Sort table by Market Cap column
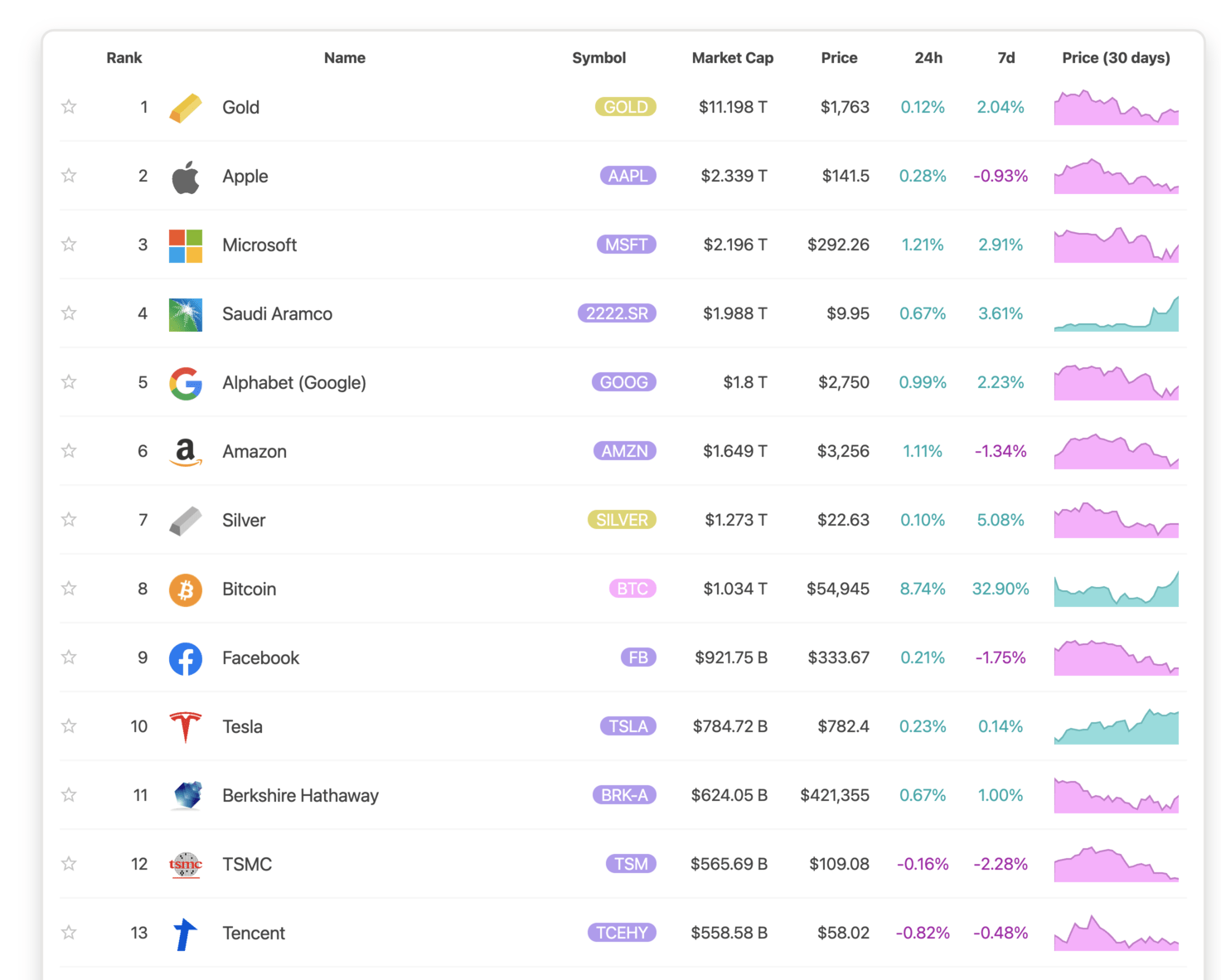The width and height of the screenshot is (1221, 980). click(732, 58)
